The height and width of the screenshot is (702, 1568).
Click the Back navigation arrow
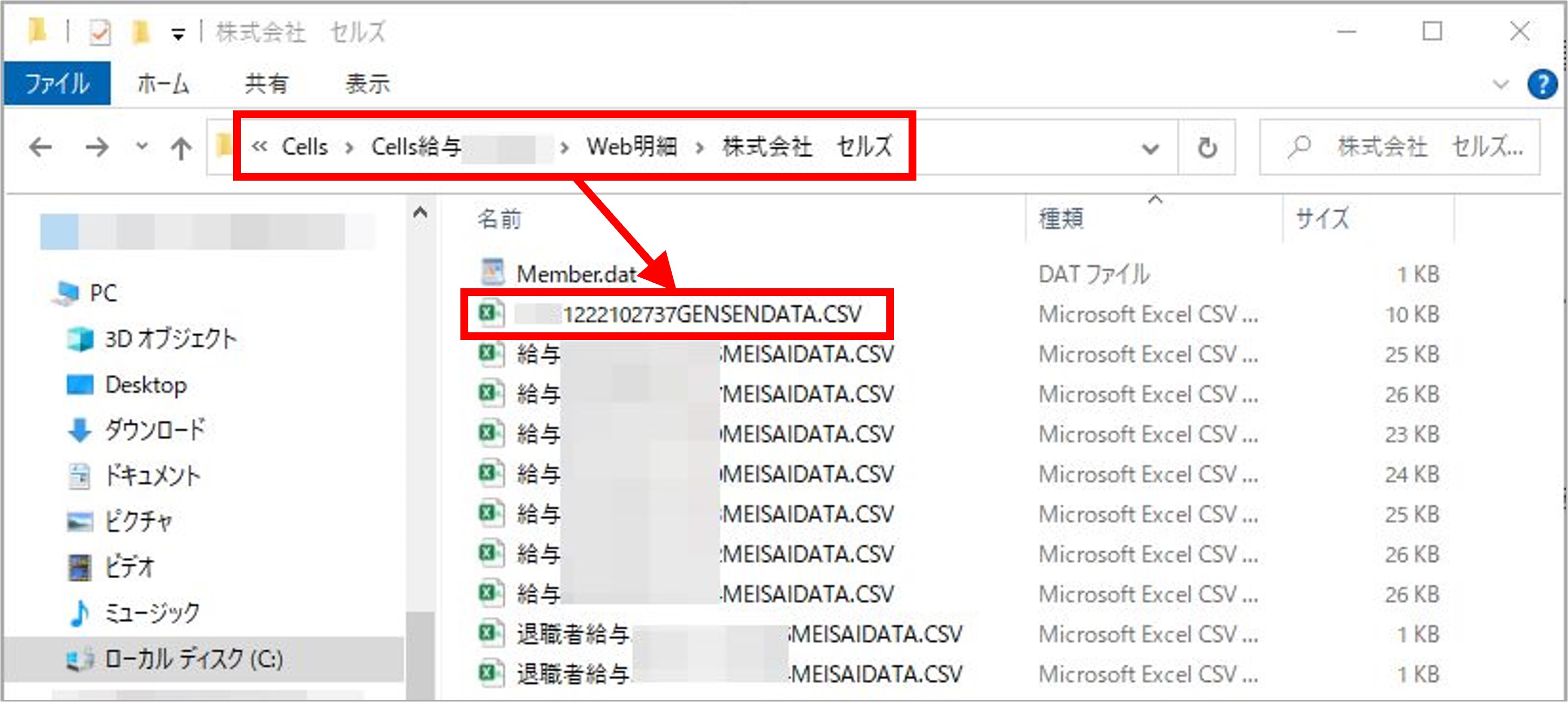pyautogui.click(x=41, y=147)
